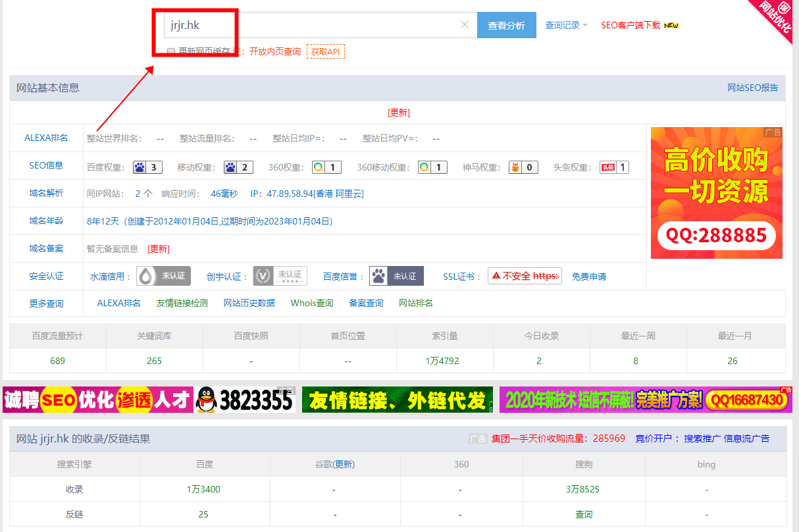The height and width of the screenshot is (532, 799).
Task: Click the 信息流广告 link
Action: coord(747,438)
